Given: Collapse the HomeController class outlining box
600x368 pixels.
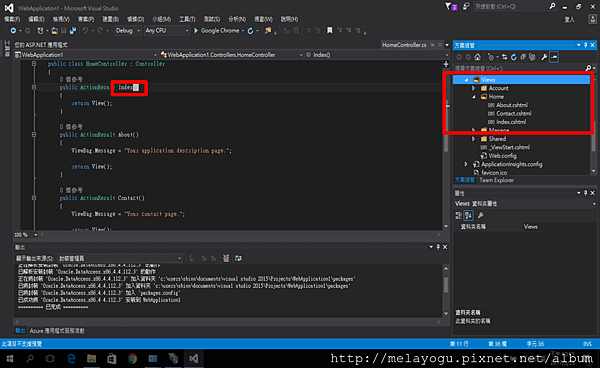Looking at the screenshot, I should 34,64.
